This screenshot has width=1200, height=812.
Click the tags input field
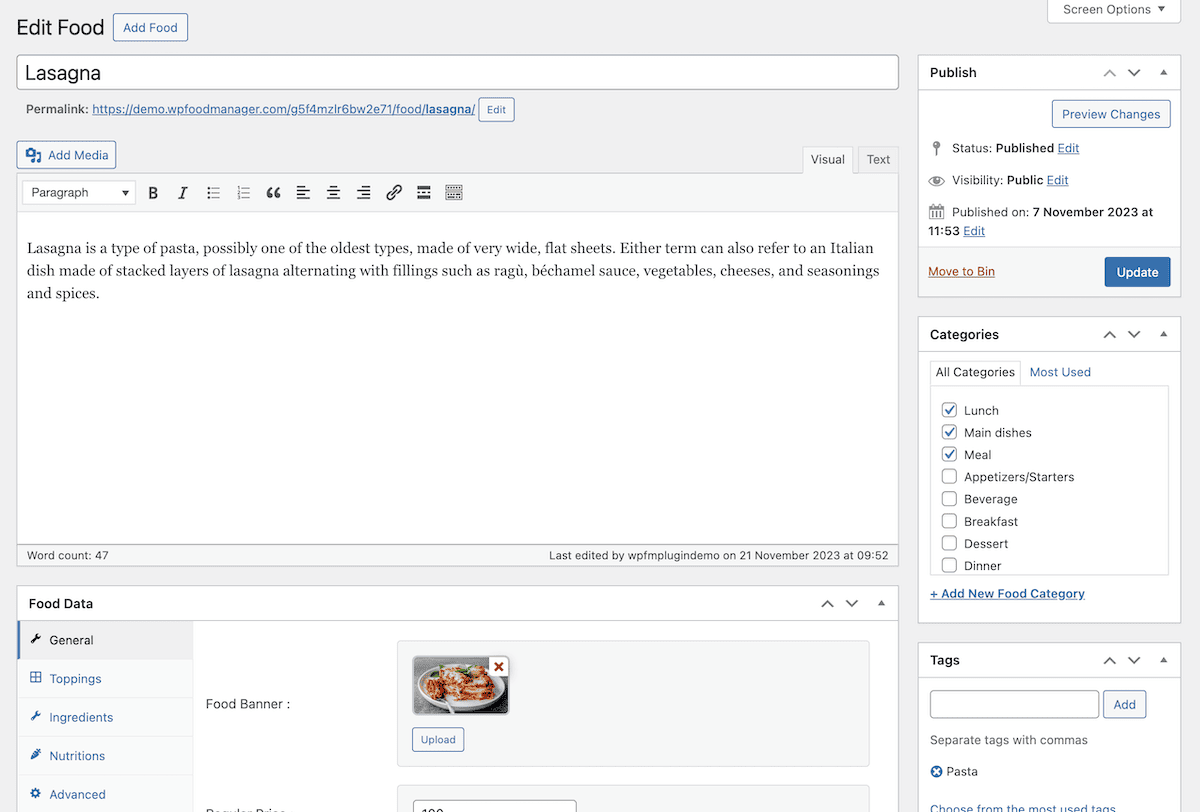[x=1014, y=704]
